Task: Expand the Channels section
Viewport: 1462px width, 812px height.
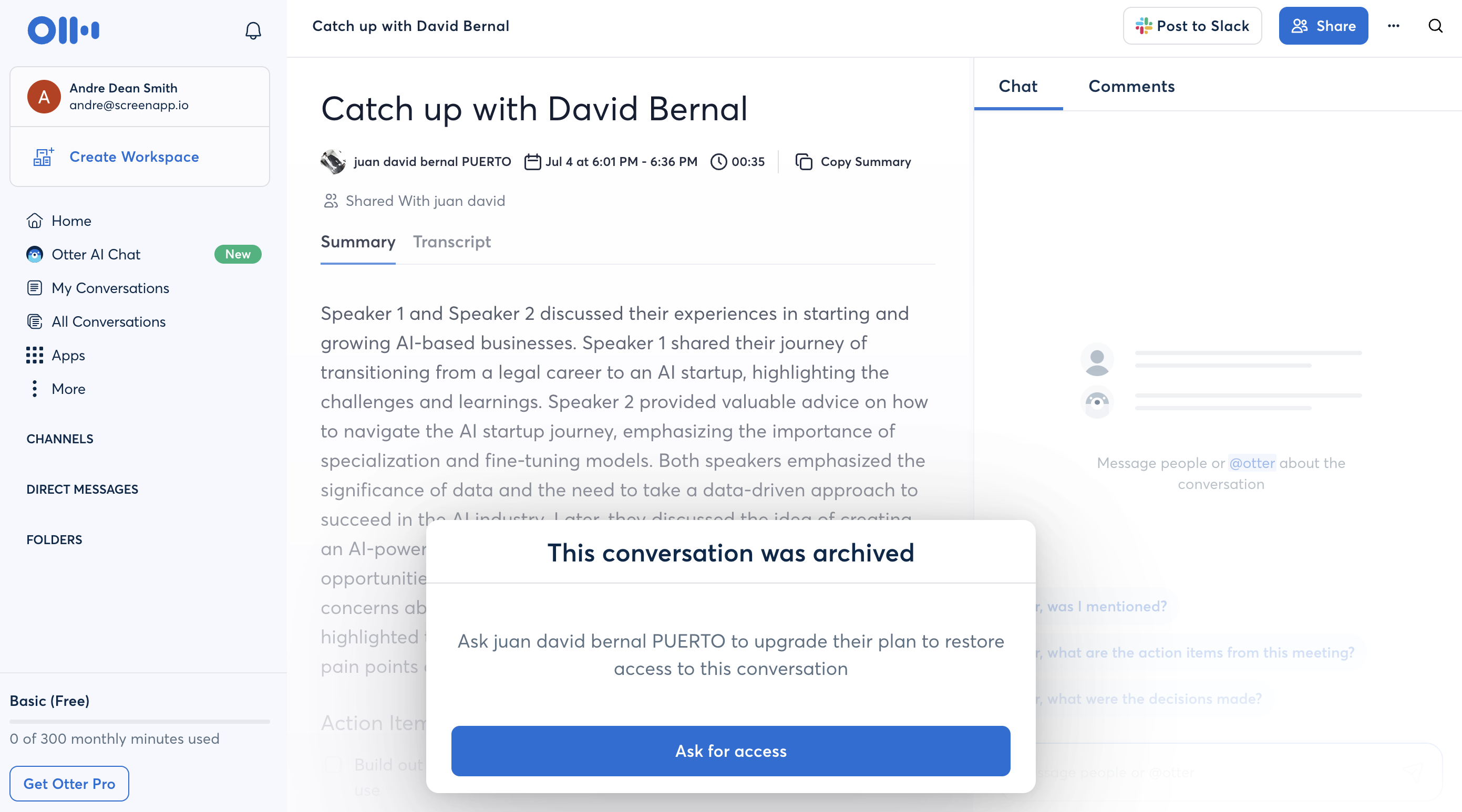Action: pyautogui.click(x=60, y=439)
